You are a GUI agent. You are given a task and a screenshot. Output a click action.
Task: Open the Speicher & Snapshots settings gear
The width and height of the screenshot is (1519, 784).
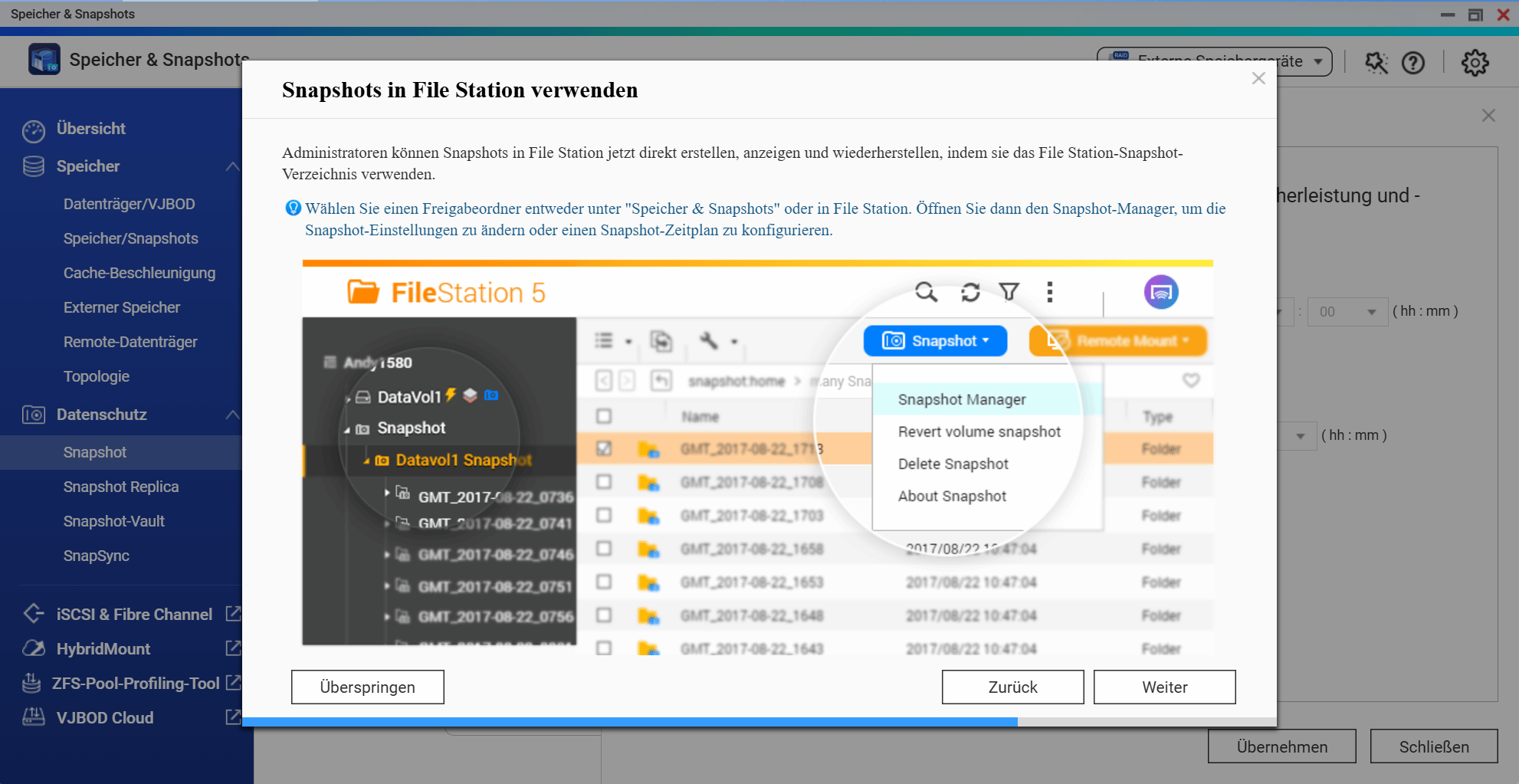pos(1475,63)
